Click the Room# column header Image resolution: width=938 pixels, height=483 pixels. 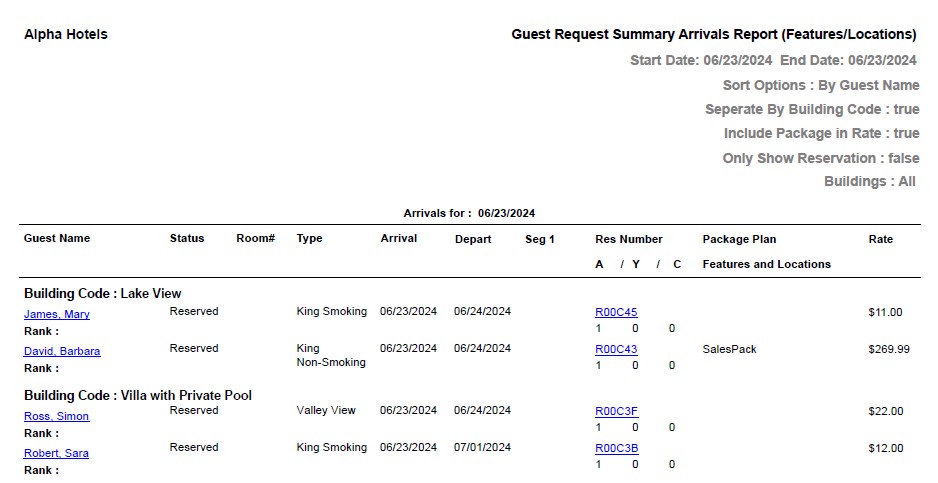coord(255,238)
